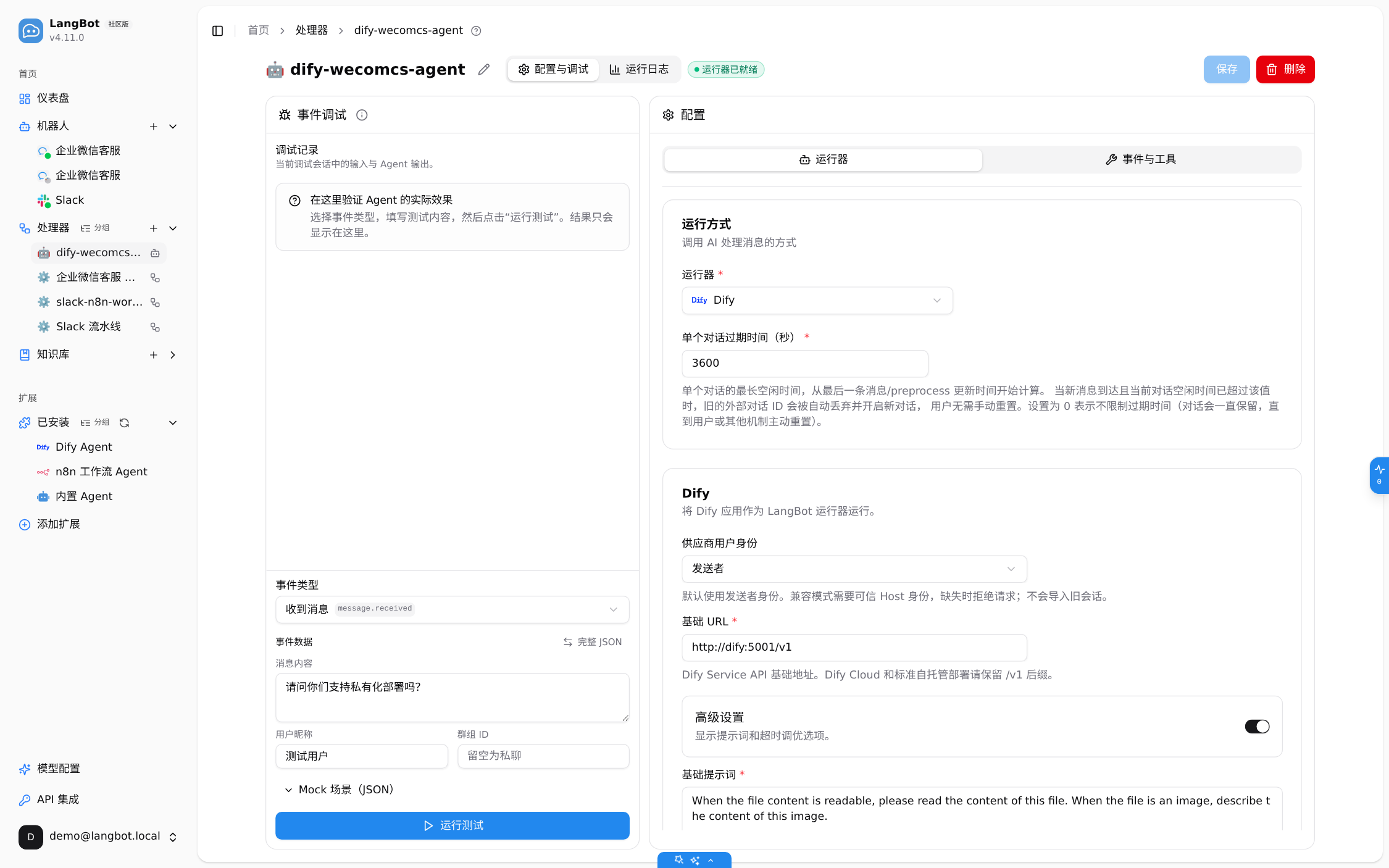Click the 用户昵称 input field

[x=361, y=756]
